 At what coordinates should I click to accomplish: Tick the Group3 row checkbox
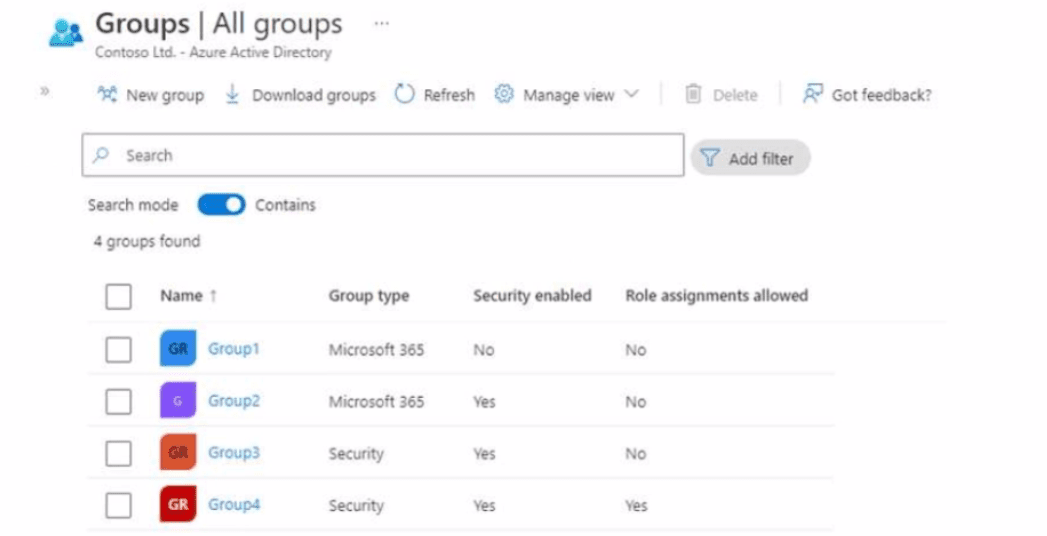click(x=118, y=453)
